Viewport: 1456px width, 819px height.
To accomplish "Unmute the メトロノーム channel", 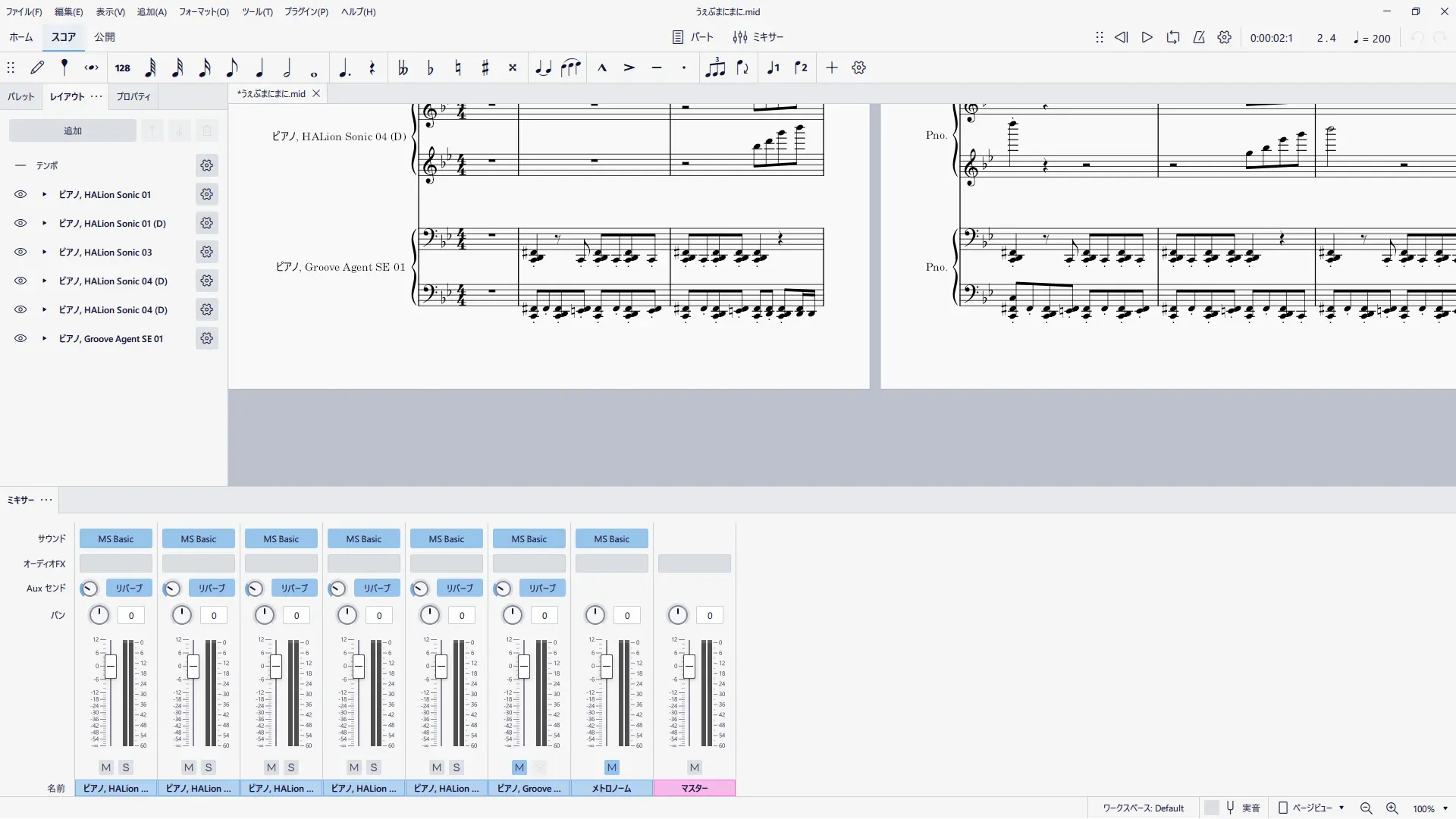I will click(x=612, y=767).
